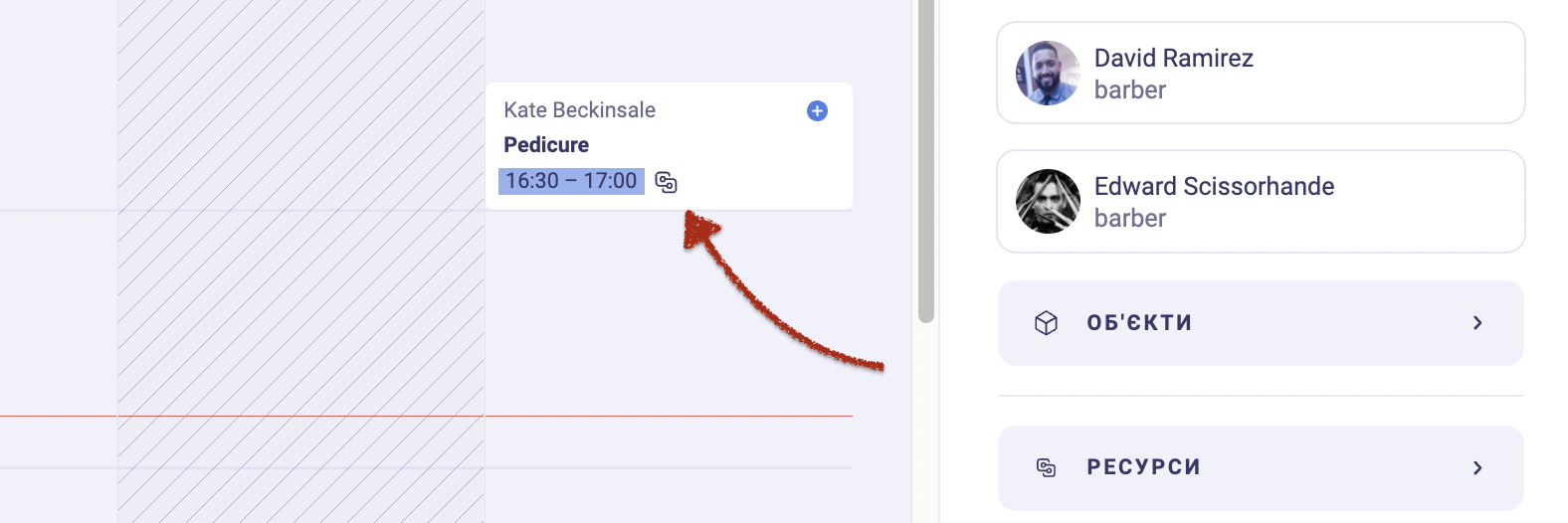Viewport: 1568px width, 523px height.
Task: Click the resources icon next to РЕСУРСИ
Action: point(1046,467)
